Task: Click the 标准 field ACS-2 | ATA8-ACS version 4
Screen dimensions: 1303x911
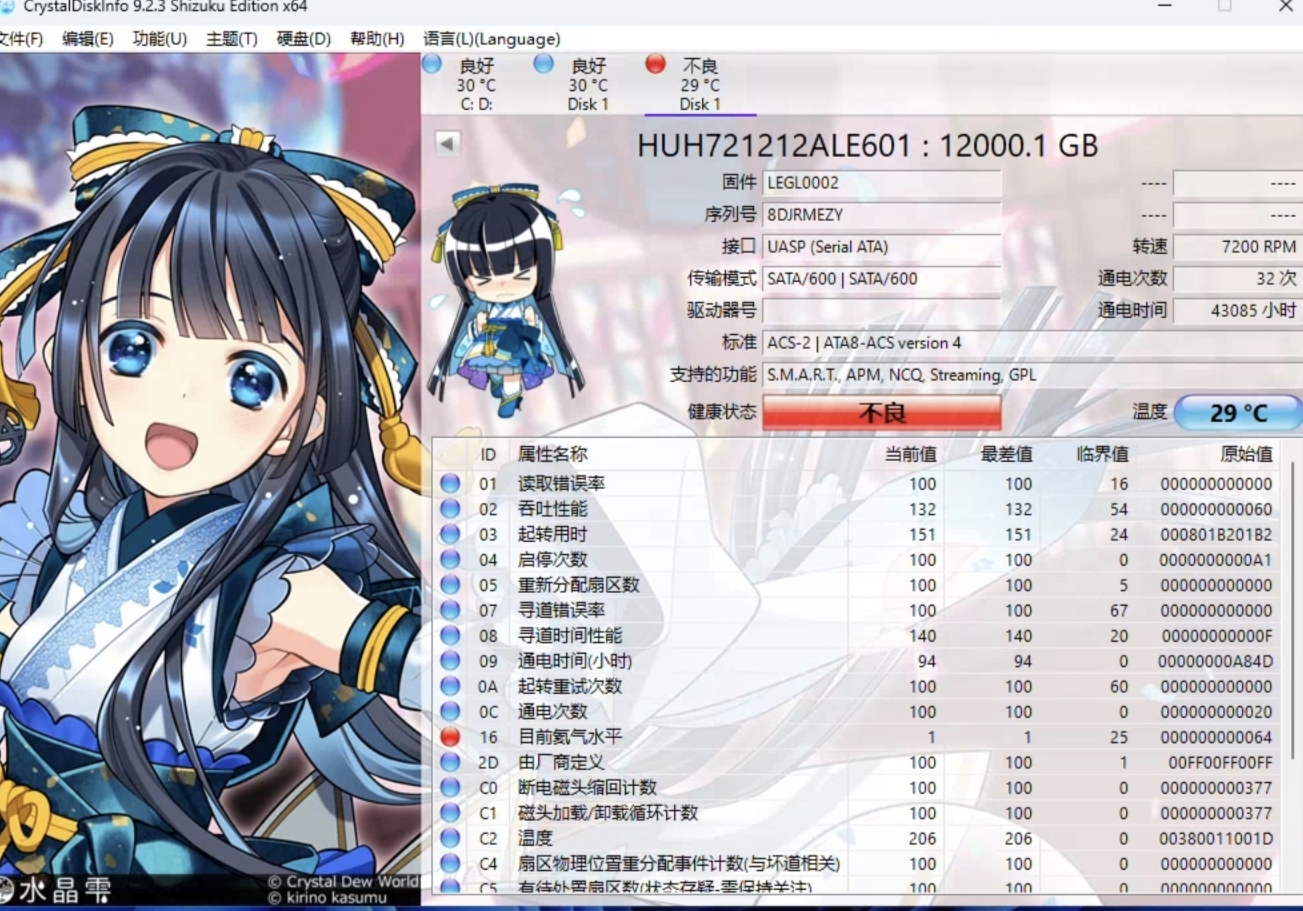Action: (1033, 343)
